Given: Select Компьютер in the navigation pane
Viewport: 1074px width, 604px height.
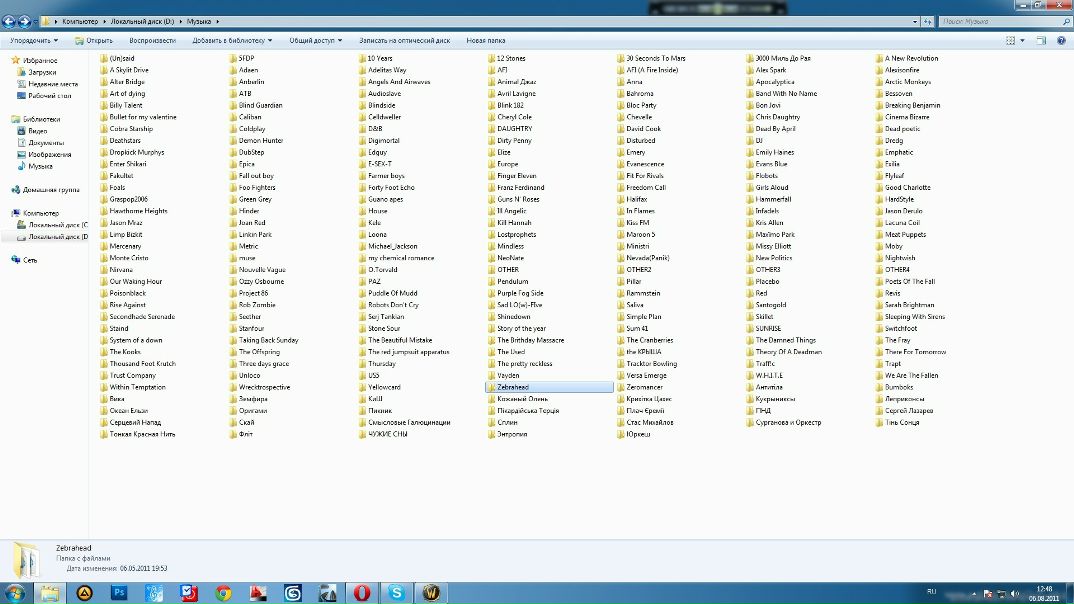Looking at the screenshot, I should pos(35,213).
